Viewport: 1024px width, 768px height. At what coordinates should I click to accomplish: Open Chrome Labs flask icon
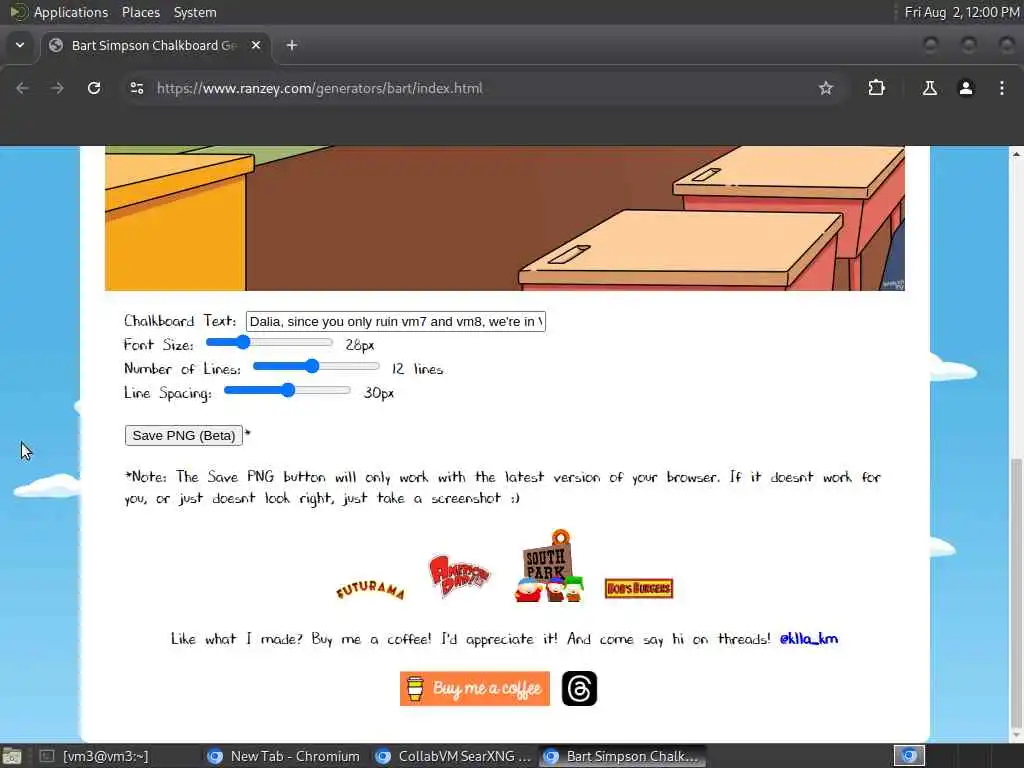pyautogui.click(x=929, y=88)
